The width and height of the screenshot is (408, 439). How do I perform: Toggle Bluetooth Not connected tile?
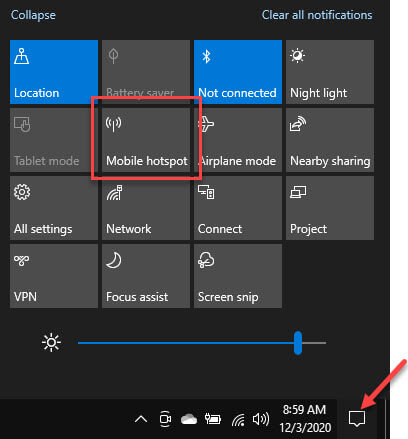[x=238, y=72]
